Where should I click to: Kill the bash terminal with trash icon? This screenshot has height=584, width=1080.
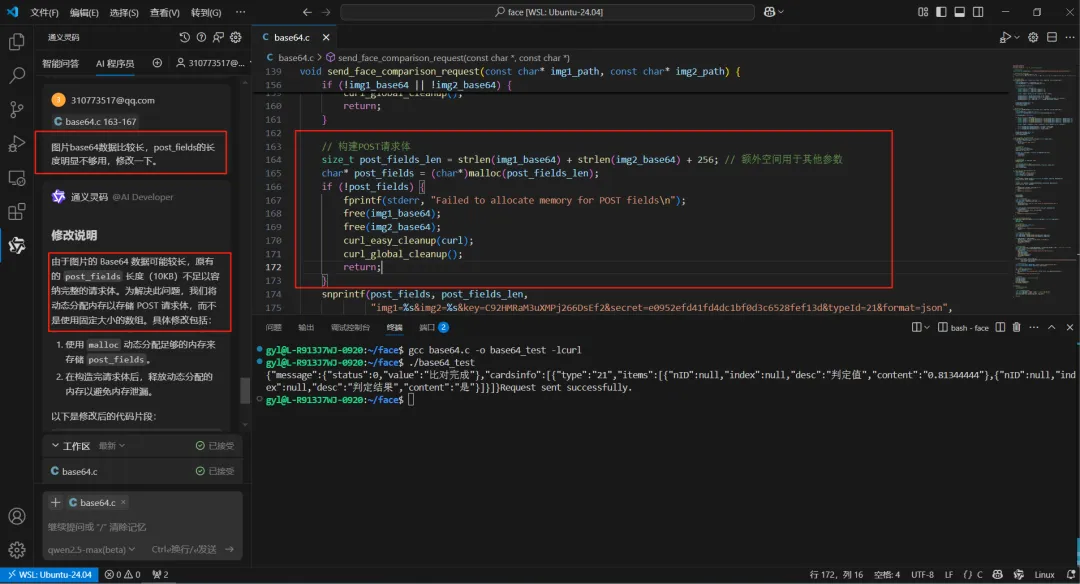tap(1016, 327)
